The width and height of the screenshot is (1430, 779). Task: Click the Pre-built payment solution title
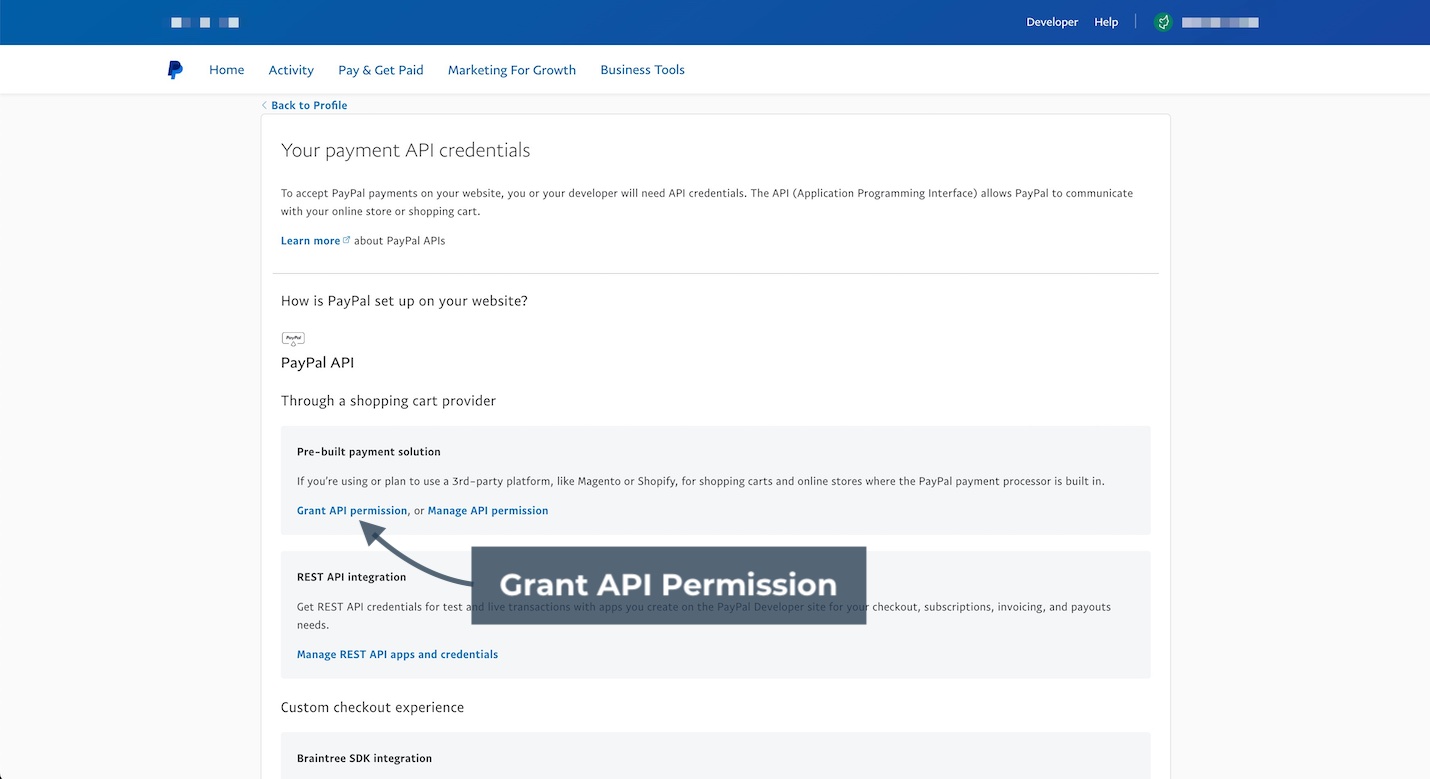(x=369, y=452)
